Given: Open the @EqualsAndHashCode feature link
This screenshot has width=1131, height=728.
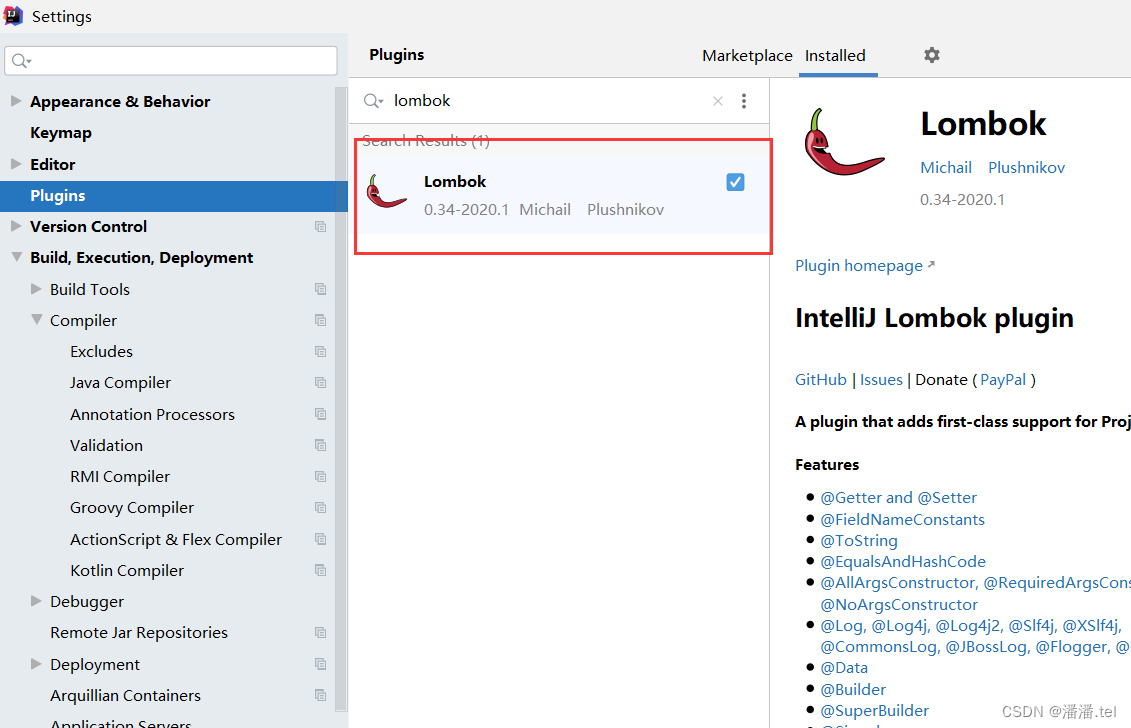Looking at the screenshot, I should click(x=903, y=561).
